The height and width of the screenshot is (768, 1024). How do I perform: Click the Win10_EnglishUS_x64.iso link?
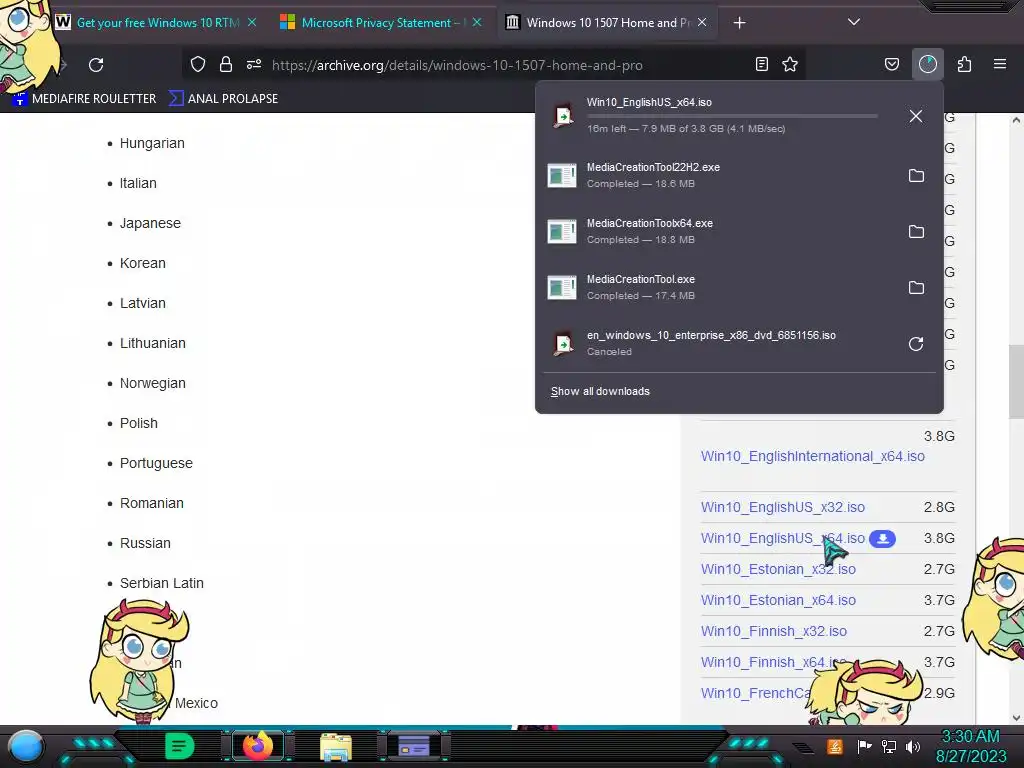click(782, 538)
